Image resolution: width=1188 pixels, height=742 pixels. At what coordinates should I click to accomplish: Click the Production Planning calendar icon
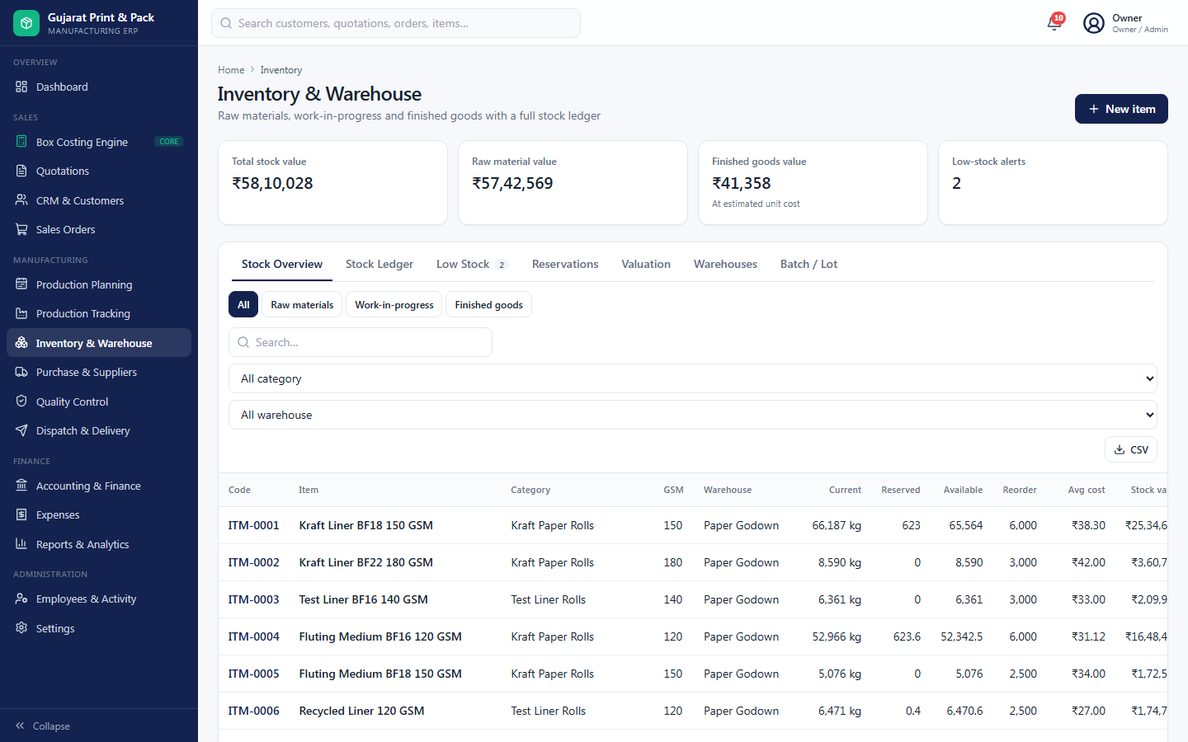(21, 284)
